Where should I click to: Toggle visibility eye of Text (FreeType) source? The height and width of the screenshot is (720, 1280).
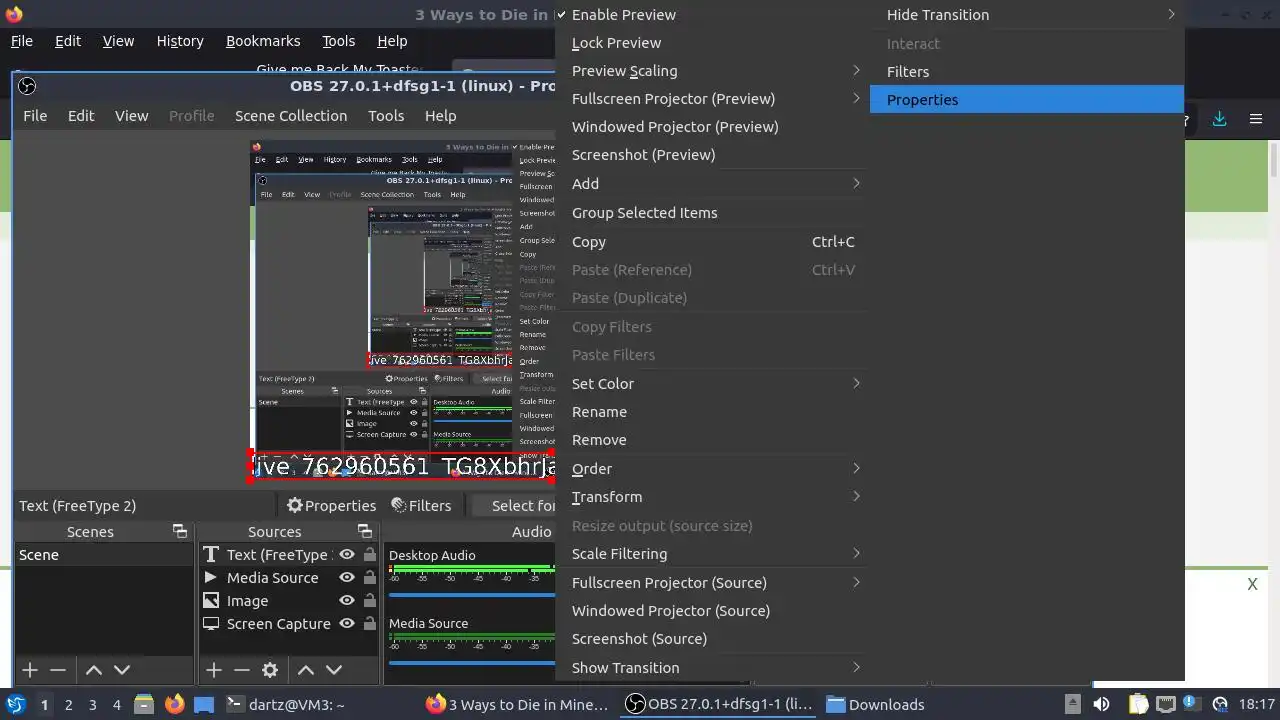347,555
